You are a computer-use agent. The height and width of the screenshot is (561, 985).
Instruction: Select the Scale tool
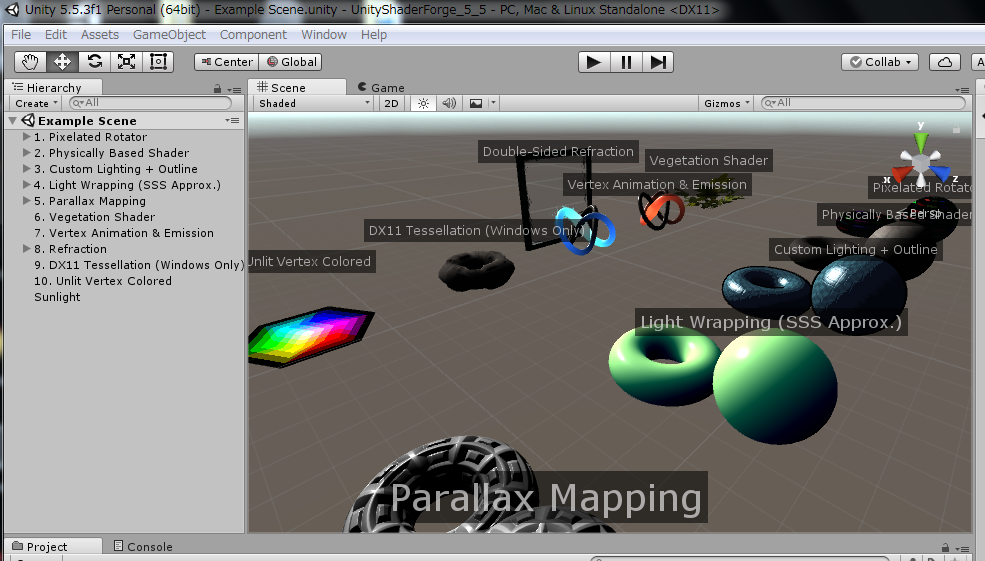126,62
